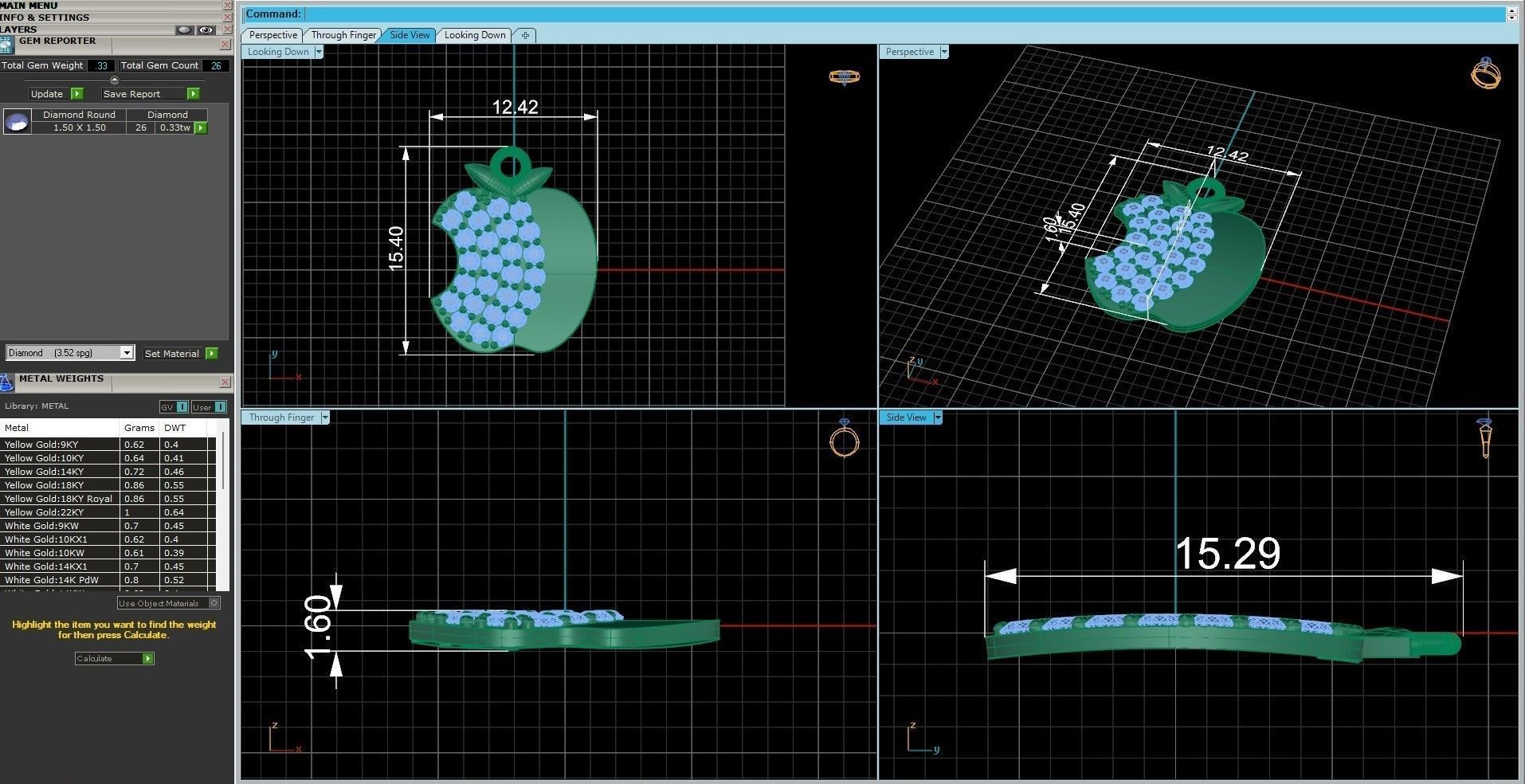Add a new viewport tab with plus
Viewport: 1525px width, 784px height.
point(525,35)
